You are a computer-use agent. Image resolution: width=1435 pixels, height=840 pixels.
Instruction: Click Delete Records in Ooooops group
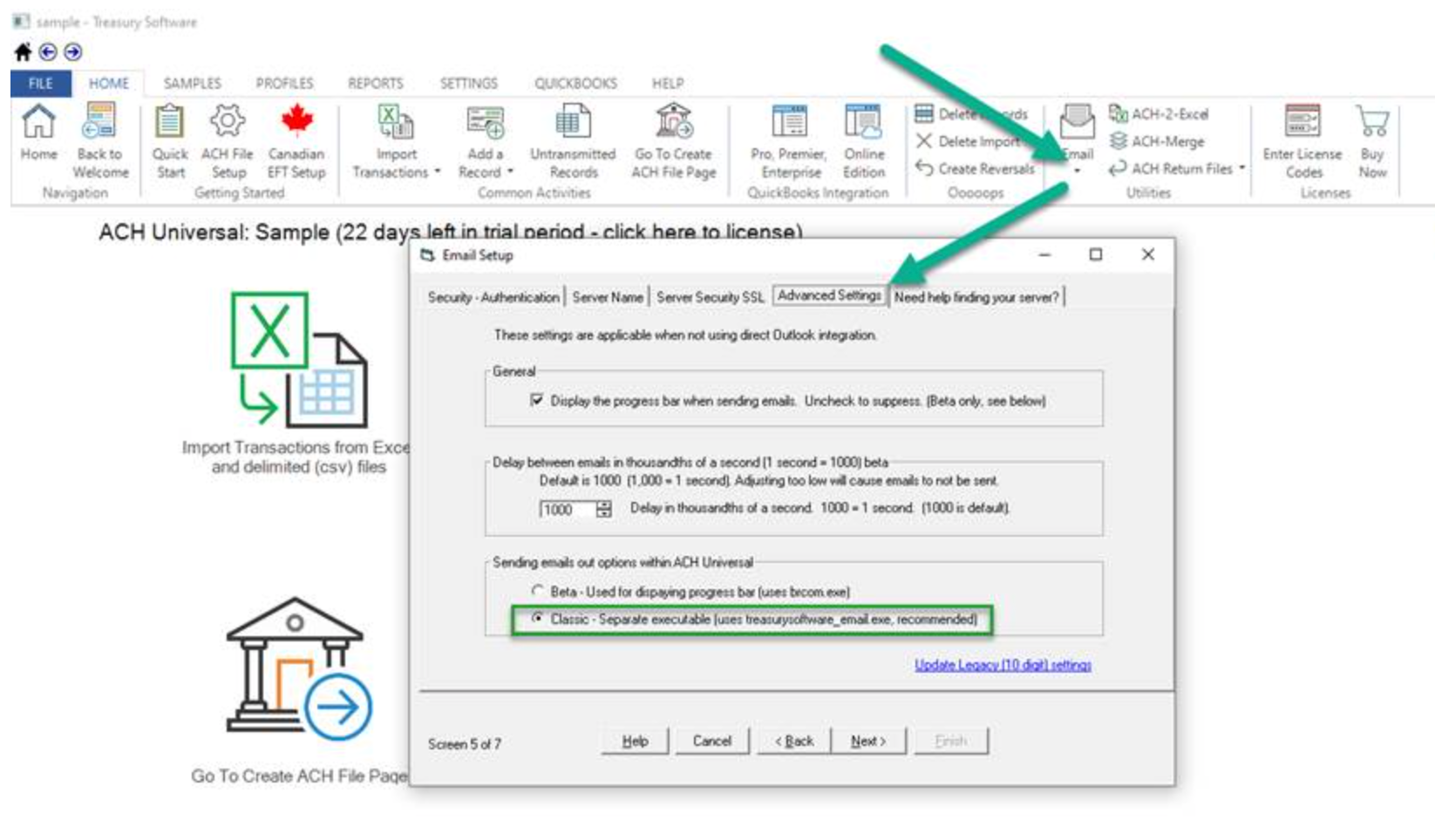[971, 114]
